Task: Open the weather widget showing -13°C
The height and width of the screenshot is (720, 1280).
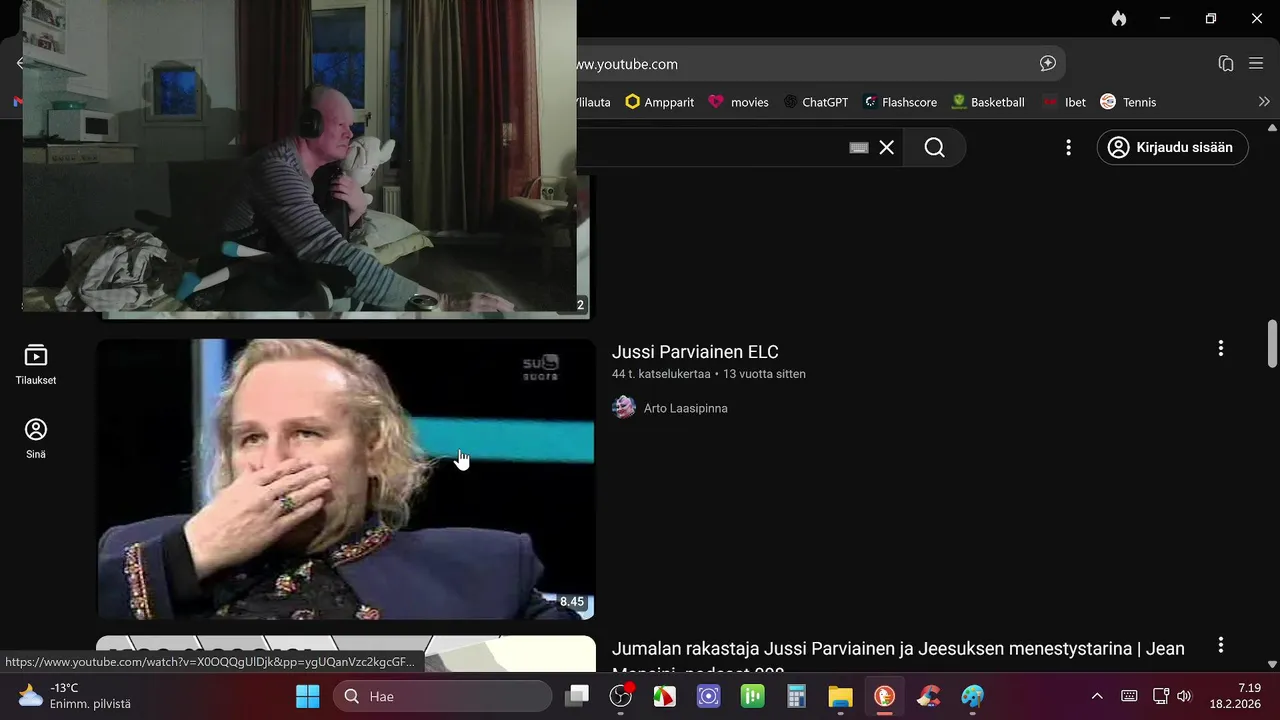Action: tap(74, 696)
